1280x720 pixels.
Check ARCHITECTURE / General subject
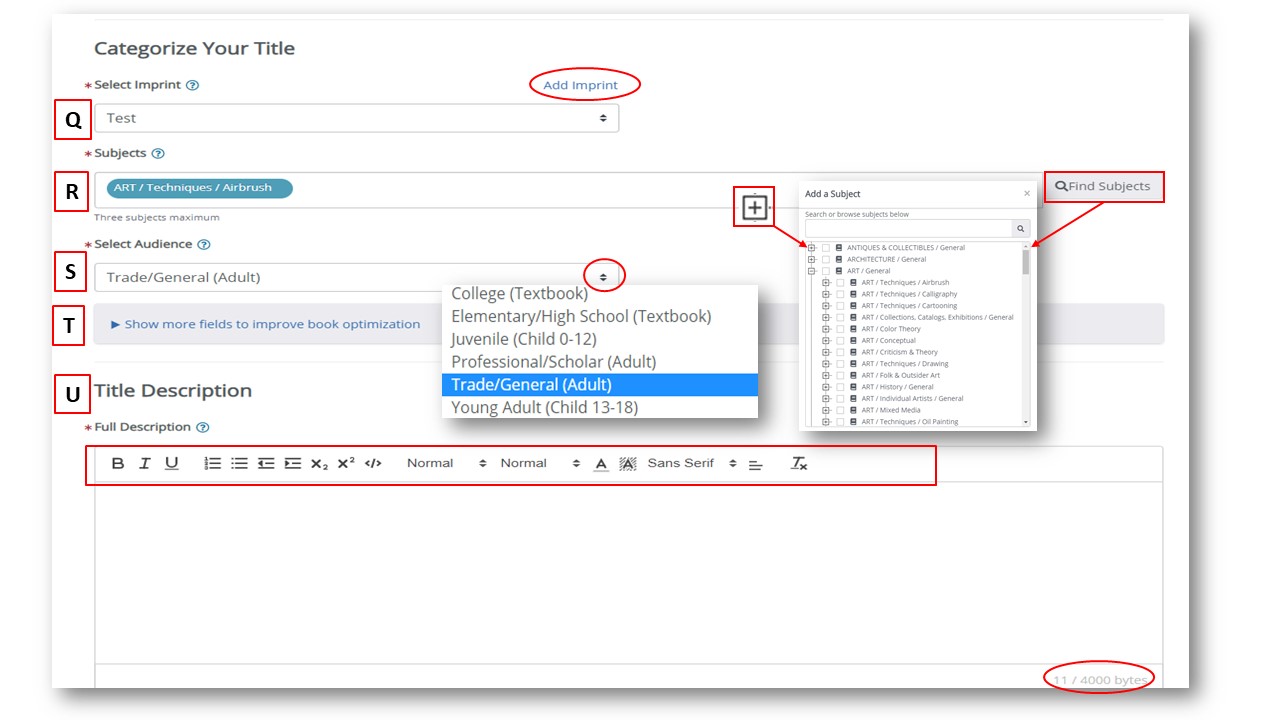pos(826,259)
